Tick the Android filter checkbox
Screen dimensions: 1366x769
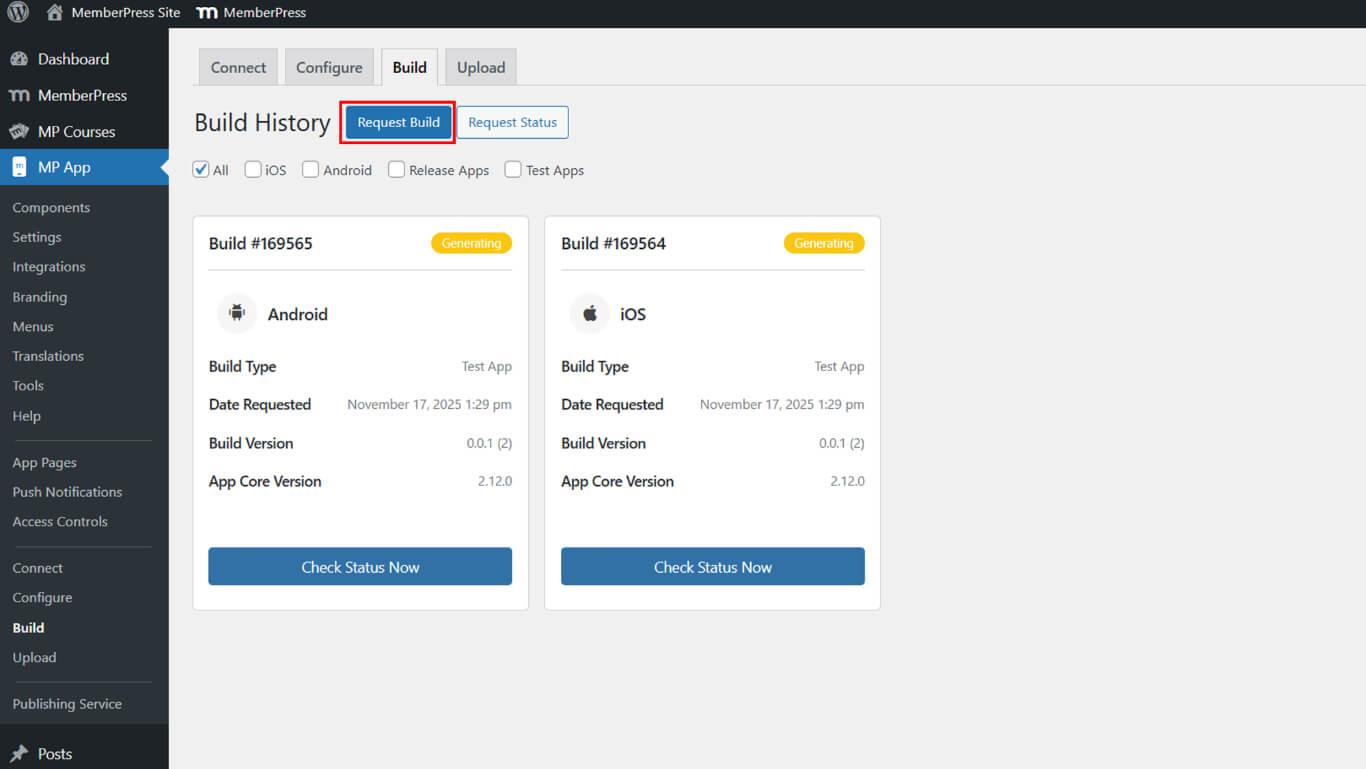click(311, 170)
